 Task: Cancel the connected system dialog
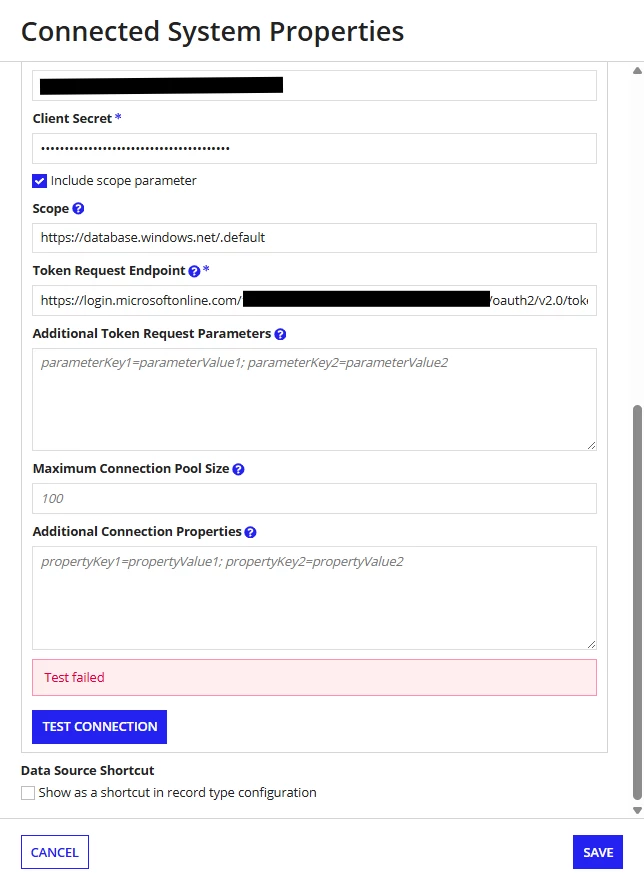pyautogui.click(x=55, y=853)
